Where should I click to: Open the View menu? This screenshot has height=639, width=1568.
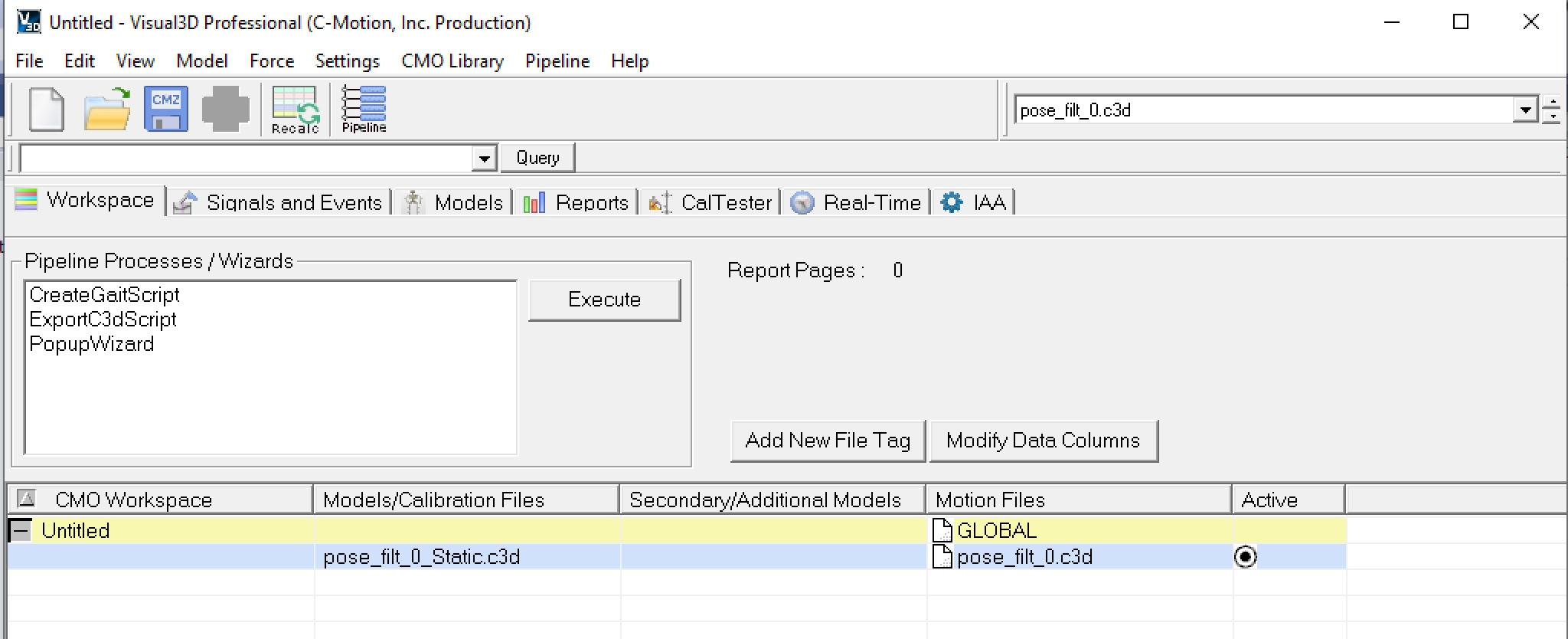136,61
